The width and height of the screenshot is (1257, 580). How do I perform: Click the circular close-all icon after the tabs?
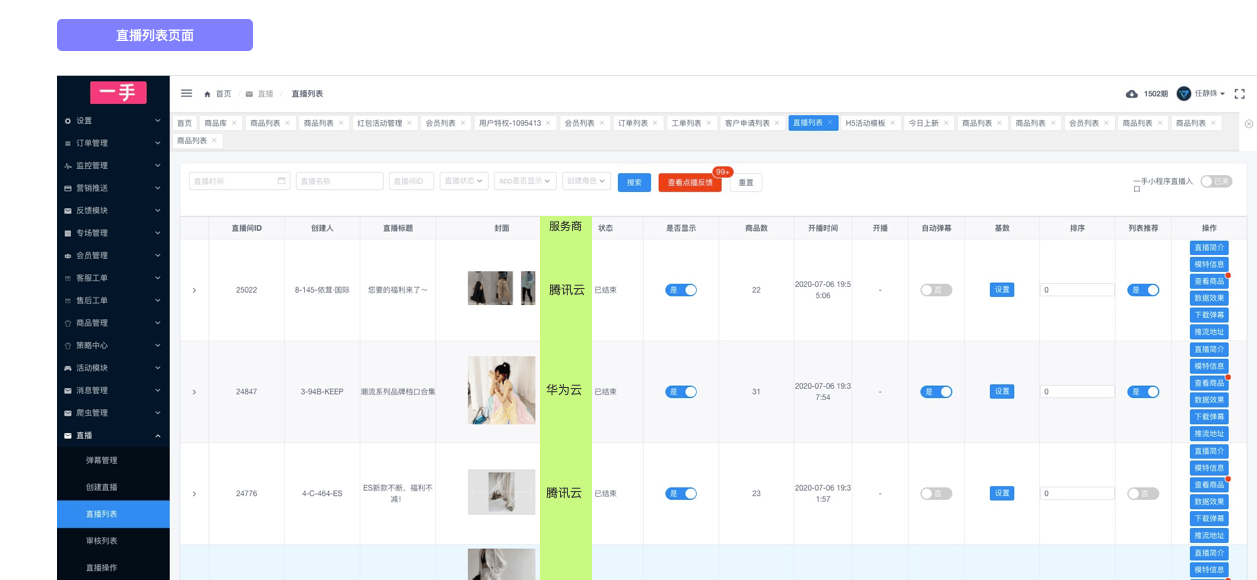click(1248, 123)
